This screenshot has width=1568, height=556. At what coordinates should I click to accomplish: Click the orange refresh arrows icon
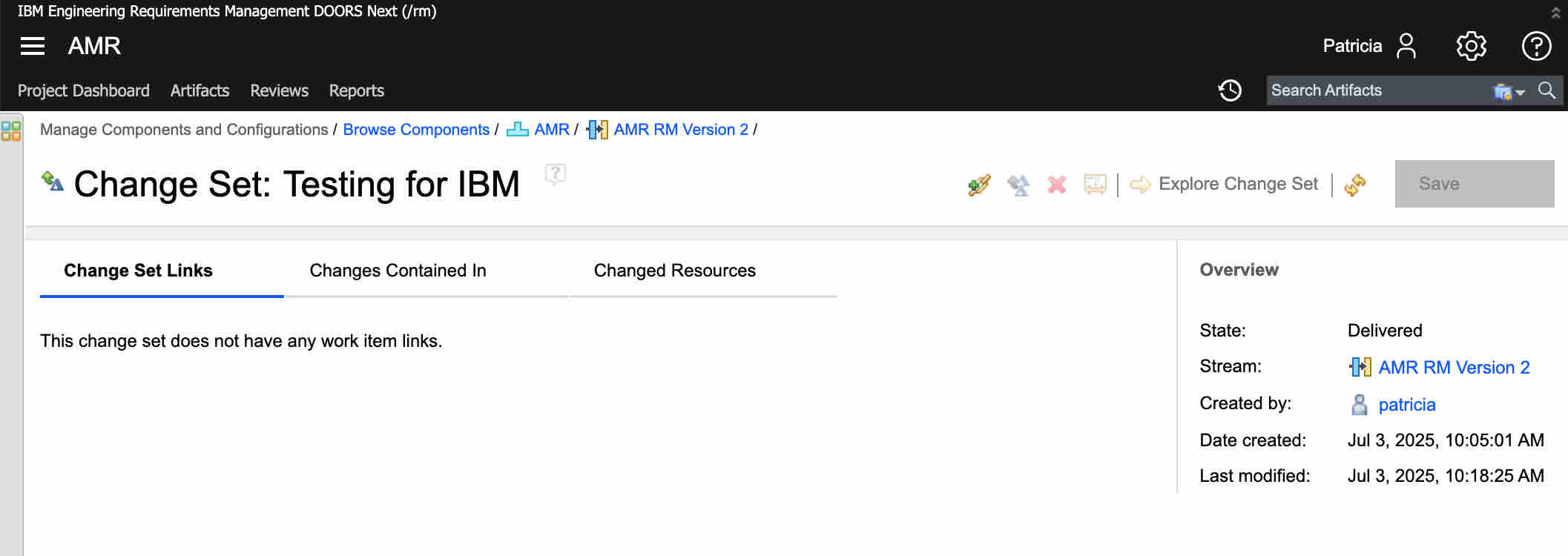point(1355,185)
